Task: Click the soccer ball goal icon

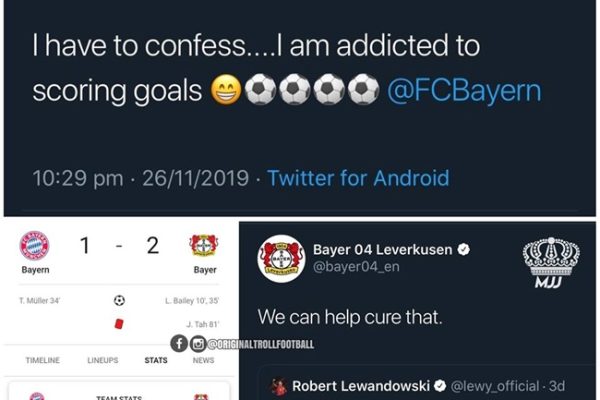Action: click(120, 300)
